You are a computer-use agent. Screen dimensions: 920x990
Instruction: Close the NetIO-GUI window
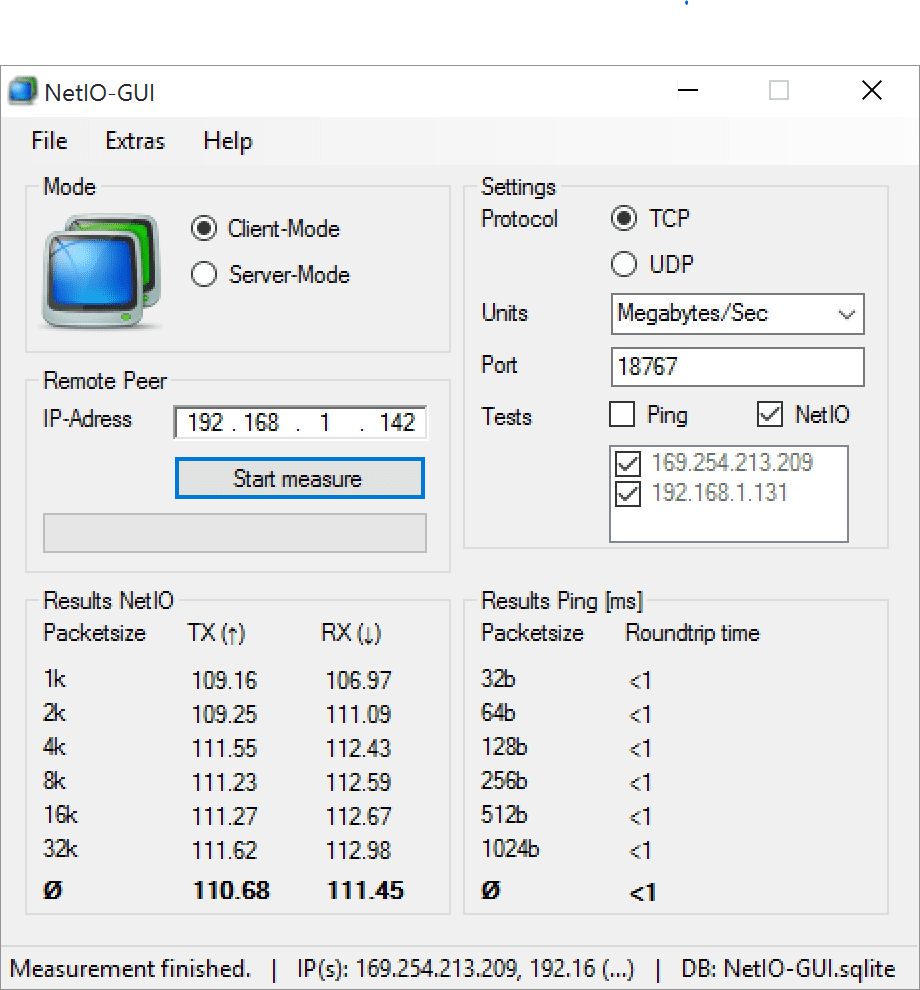(872, 91)
